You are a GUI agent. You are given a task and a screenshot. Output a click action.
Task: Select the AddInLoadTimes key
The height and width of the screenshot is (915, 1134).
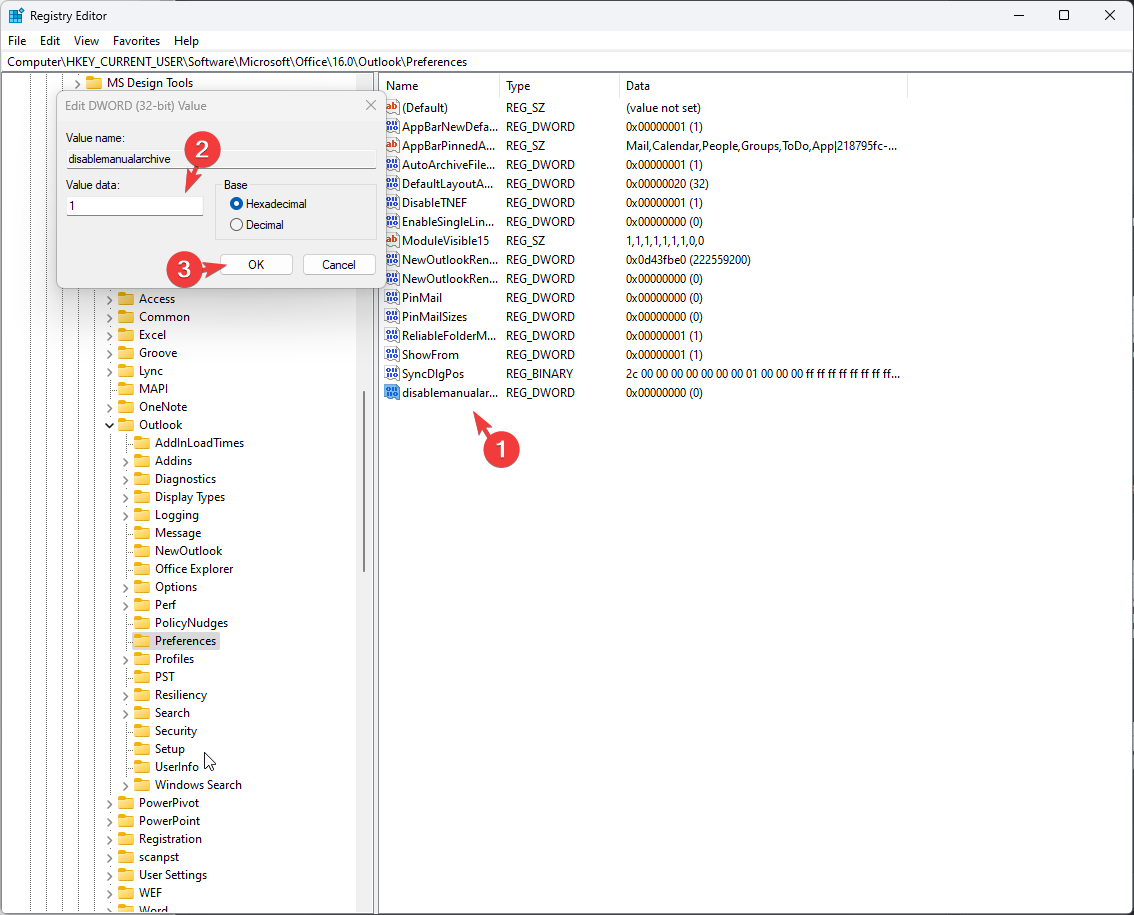coord(199,443)
